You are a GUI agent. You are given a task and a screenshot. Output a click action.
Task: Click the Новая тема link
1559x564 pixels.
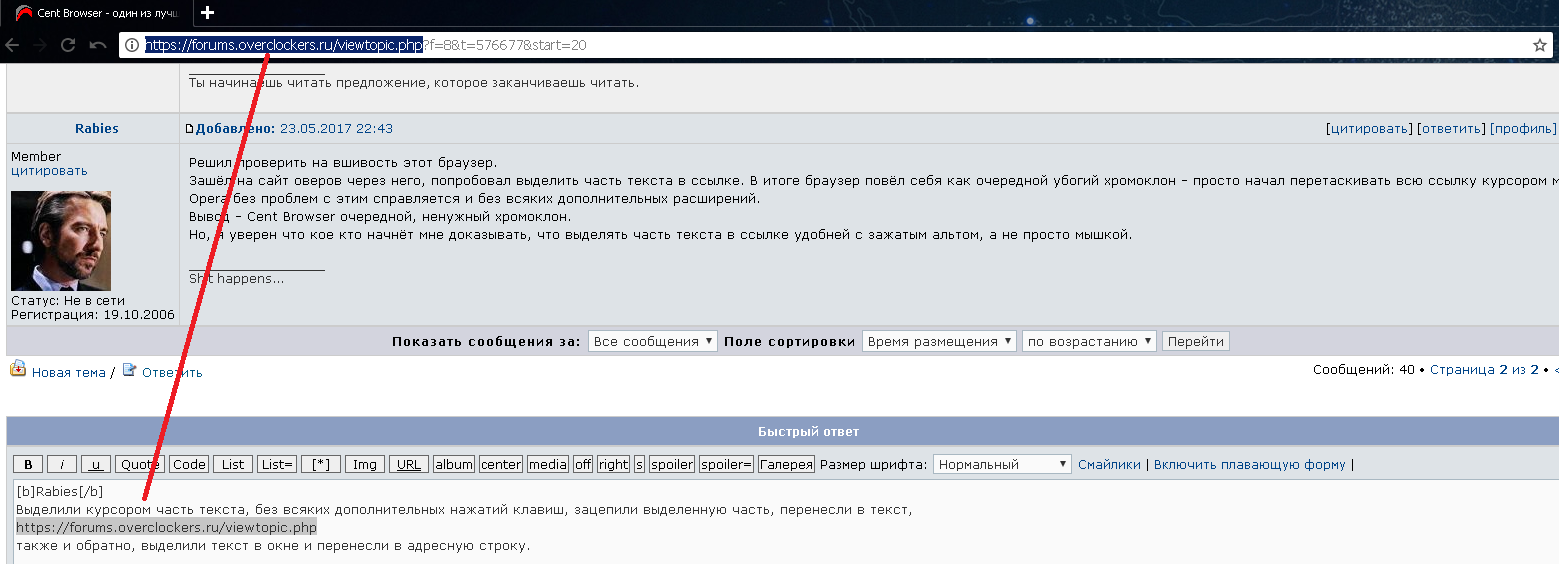[x=68, y=372]
